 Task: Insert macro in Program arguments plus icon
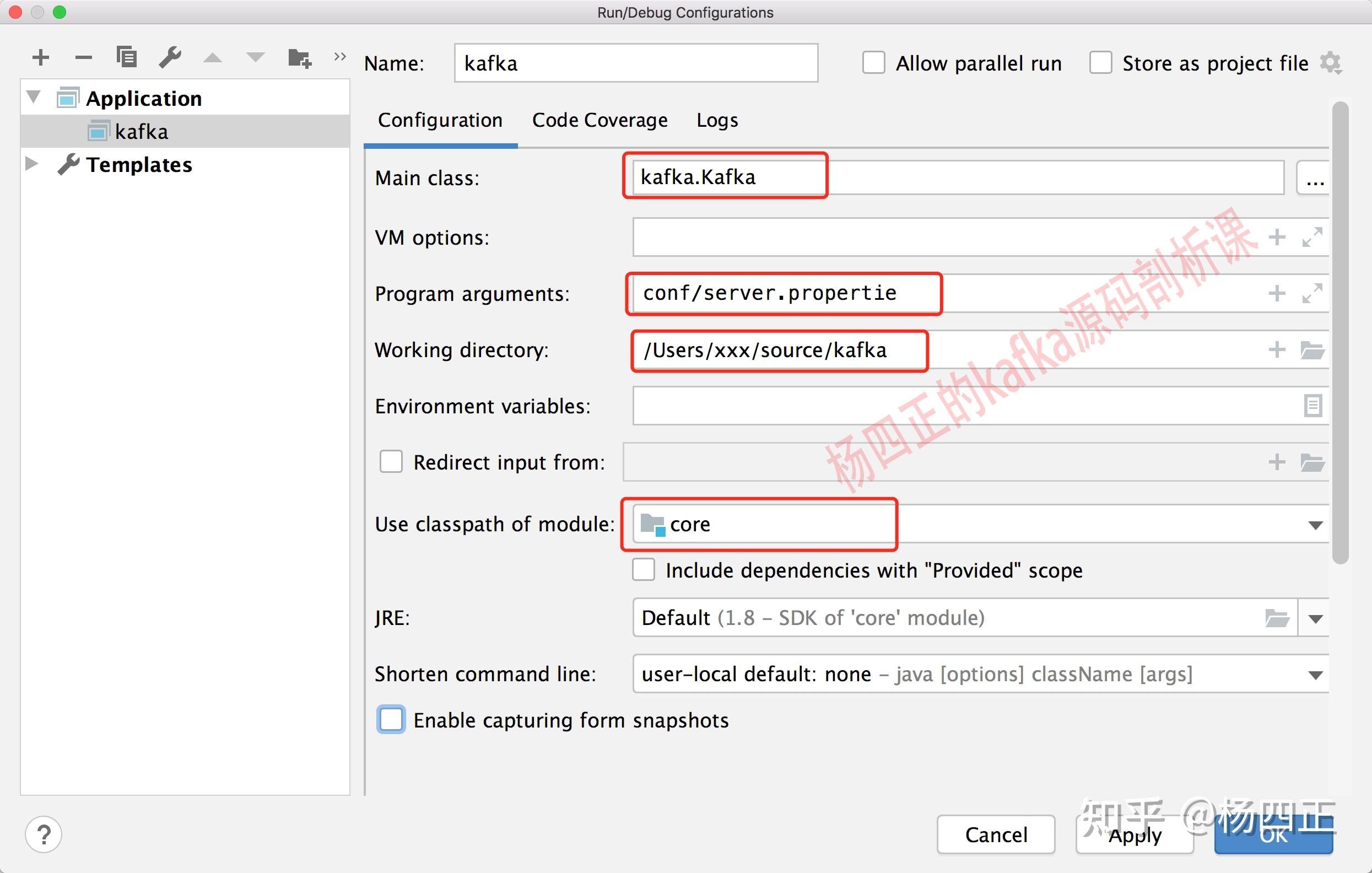coord(1277,293)
